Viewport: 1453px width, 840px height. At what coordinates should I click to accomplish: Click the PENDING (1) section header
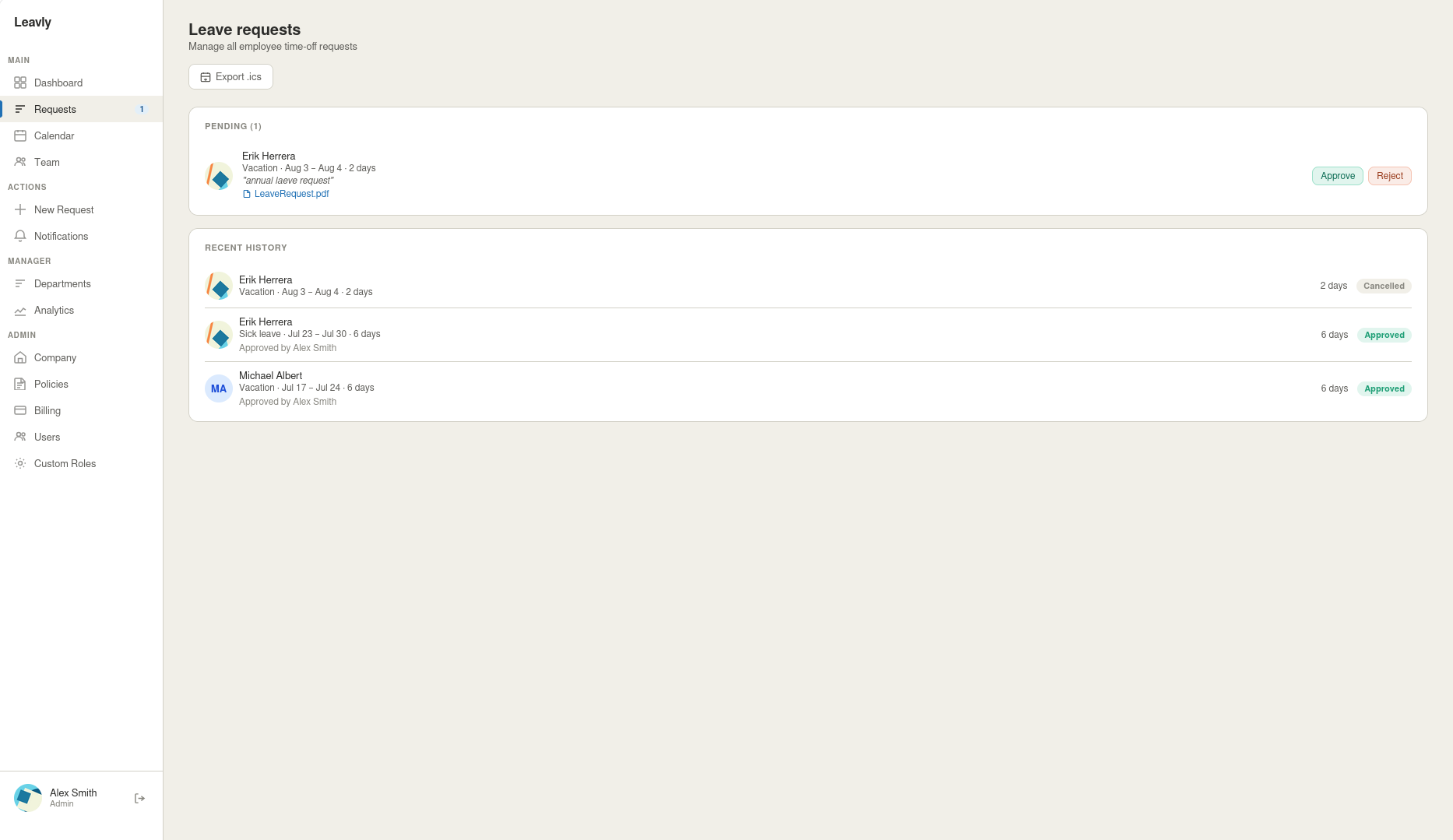pyautogui.click(x=233, y=126)
